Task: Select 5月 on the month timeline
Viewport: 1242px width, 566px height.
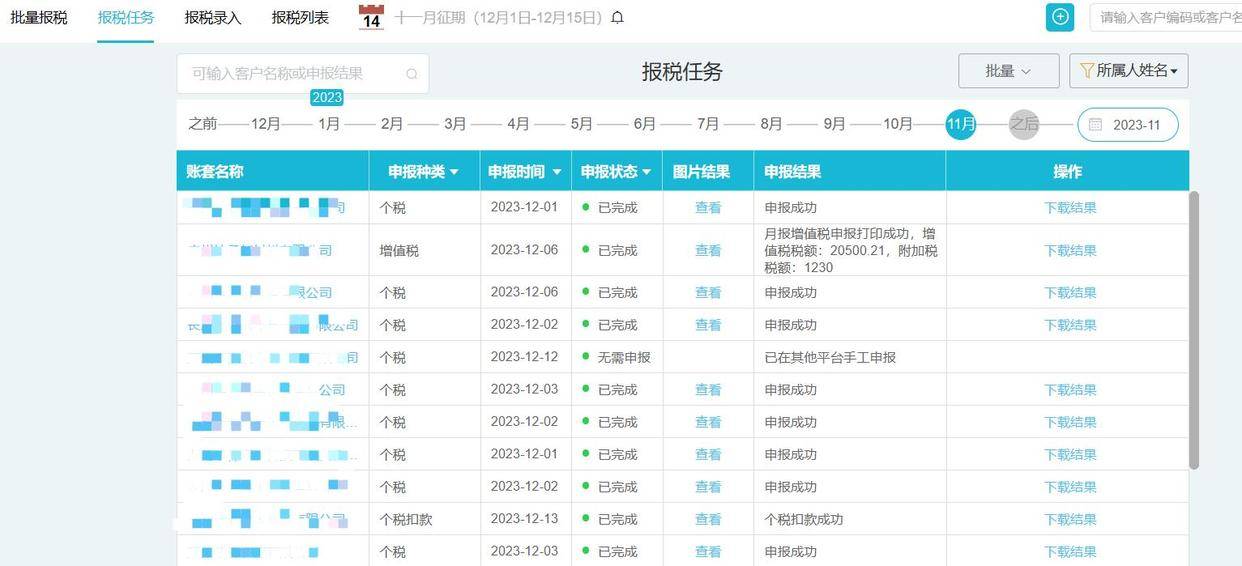Action: 581,124
